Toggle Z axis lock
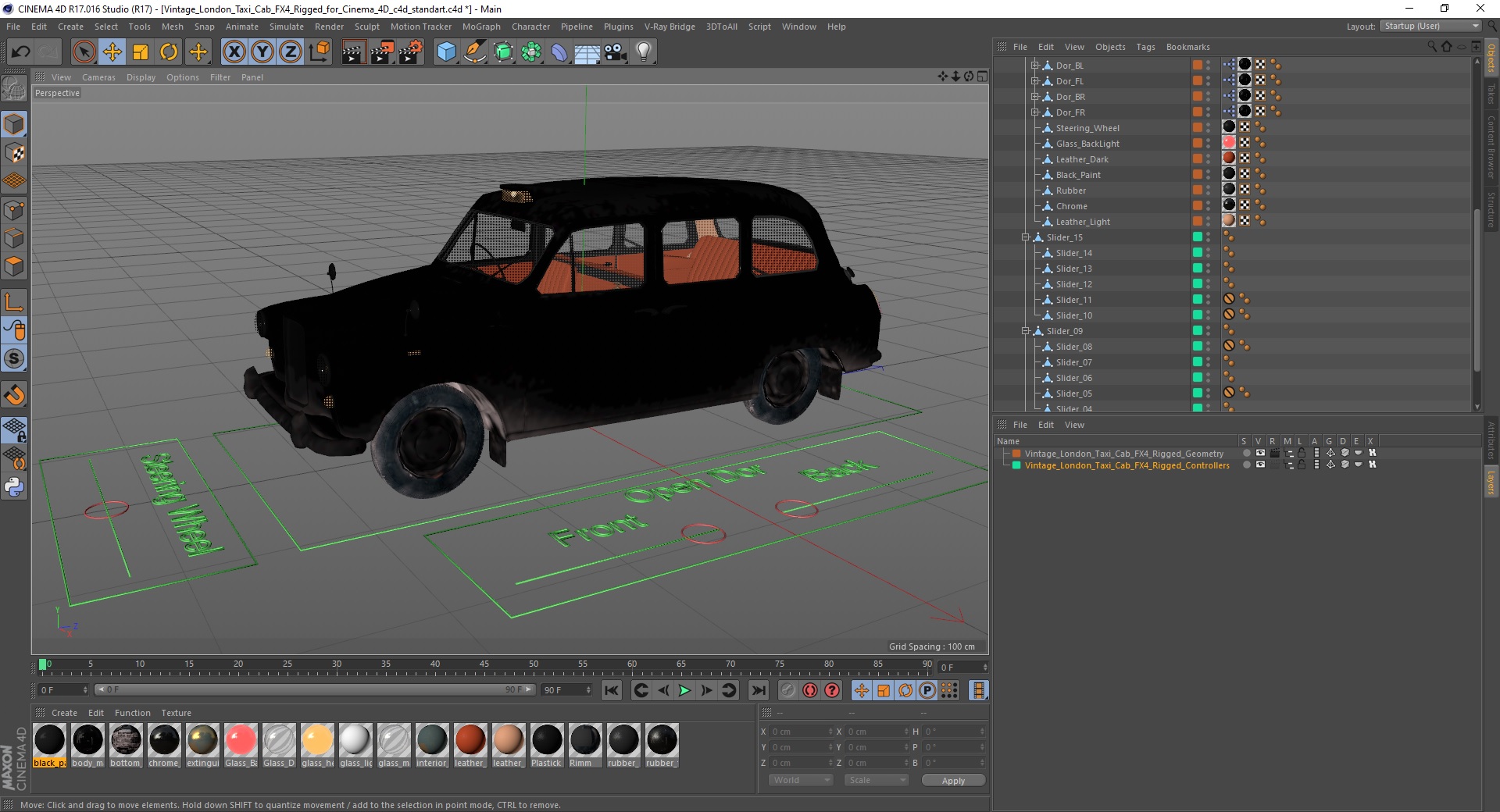The width and height of the screenshot is (1500, 812). coord(291,52)
